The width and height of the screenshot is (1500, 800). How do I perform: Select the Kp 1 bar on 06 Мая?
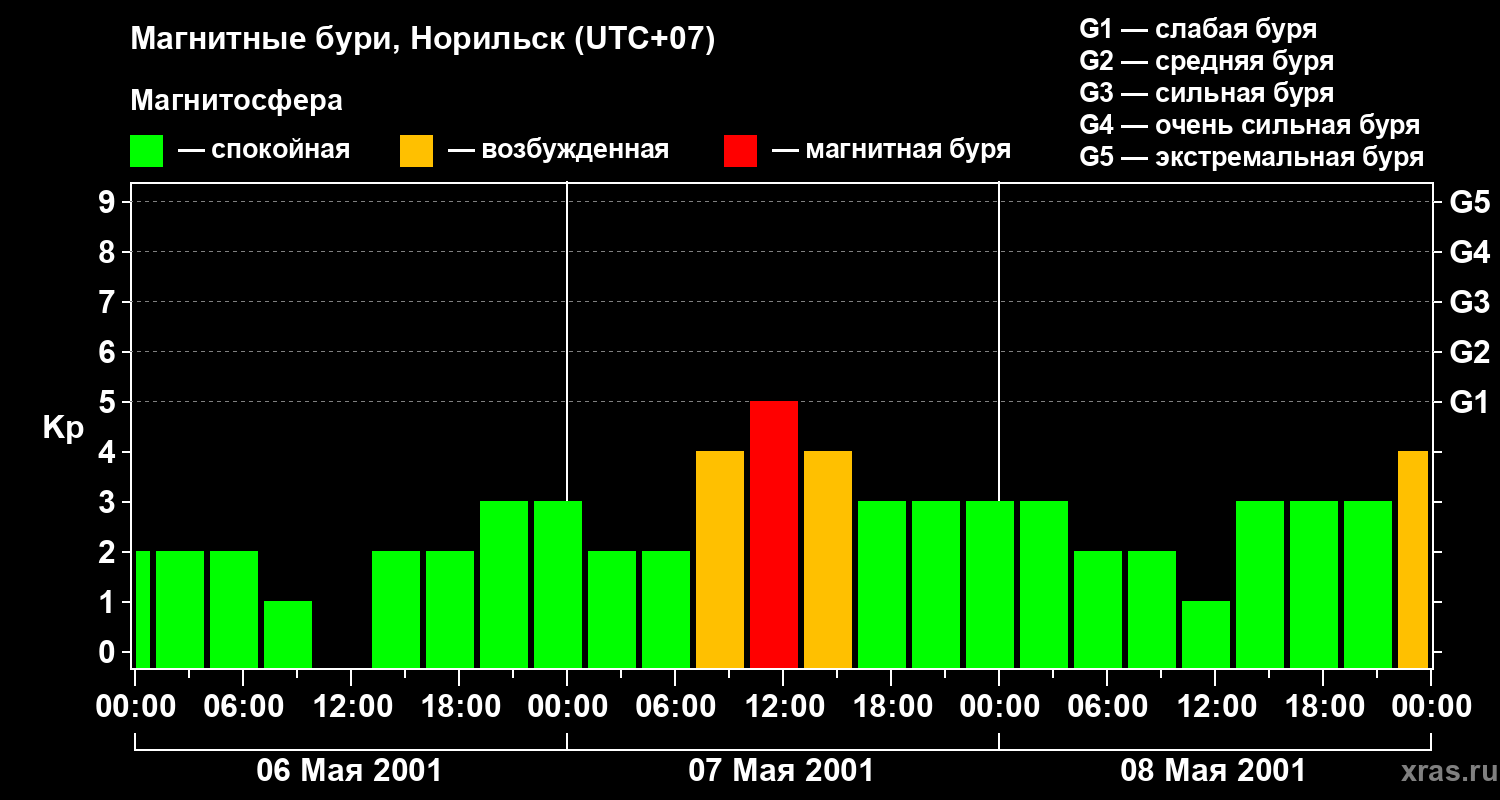(x=288, y=634)
